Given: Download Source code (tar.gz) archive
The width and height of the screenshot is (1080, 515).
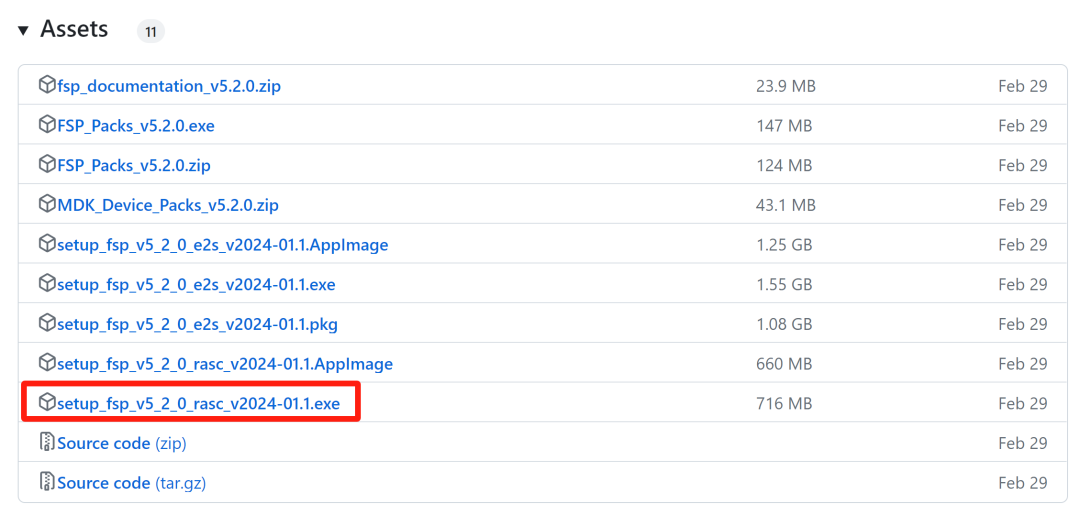Looking at the screenshot, I should (x=131, y=483).
